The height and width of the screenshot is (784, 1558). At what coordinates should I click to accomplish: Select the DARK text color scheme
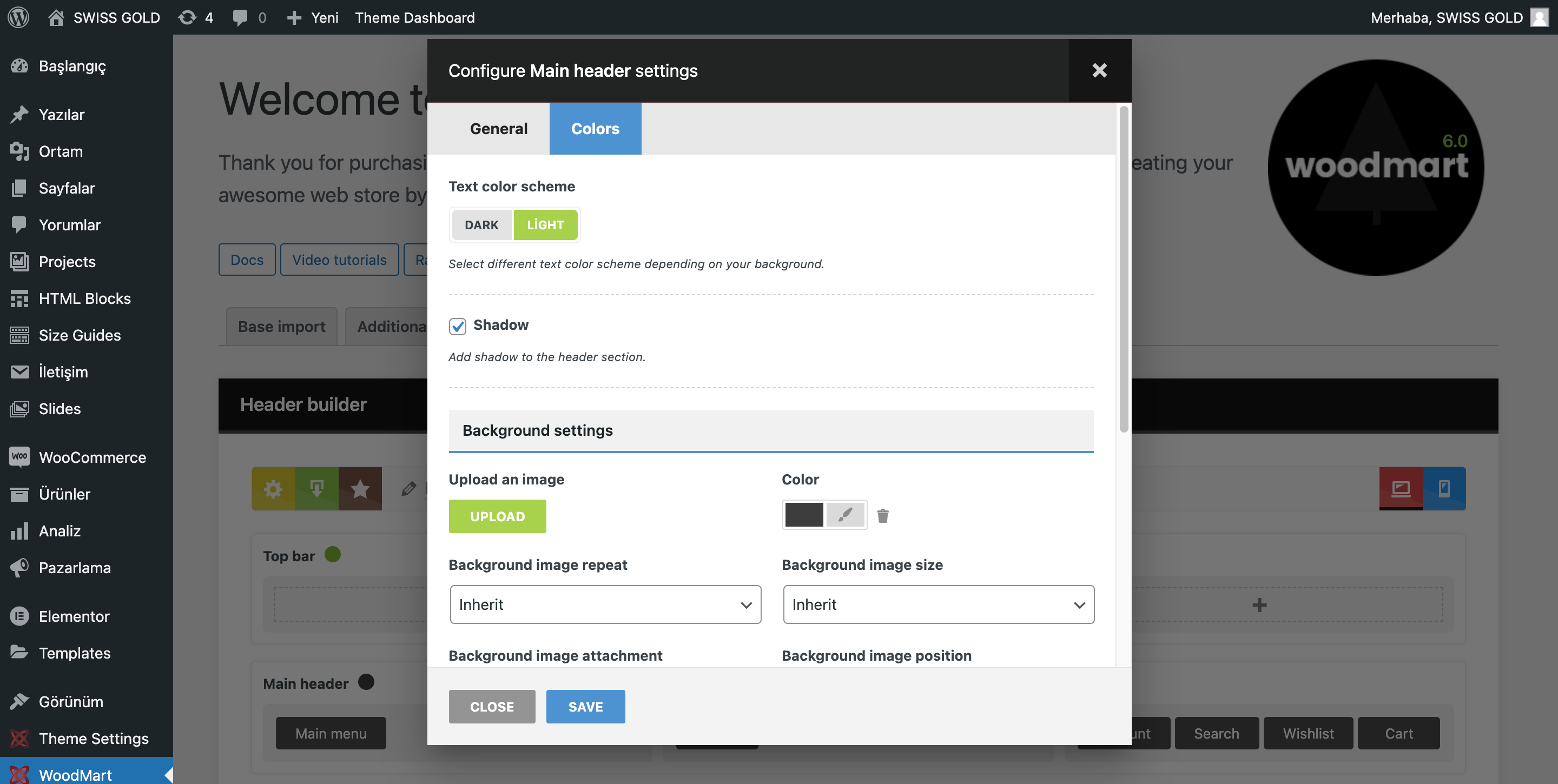click(481, 225)
